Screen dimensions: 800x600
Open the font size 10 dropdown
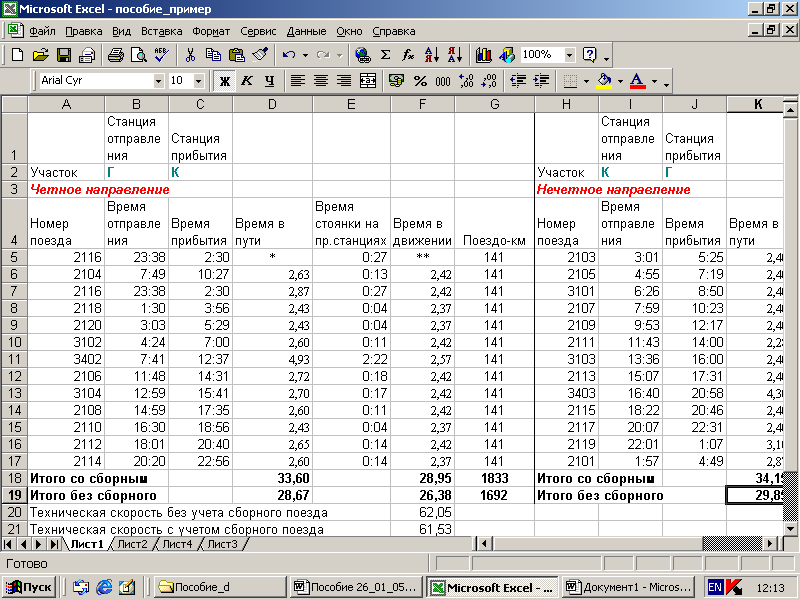pos(198,81)
